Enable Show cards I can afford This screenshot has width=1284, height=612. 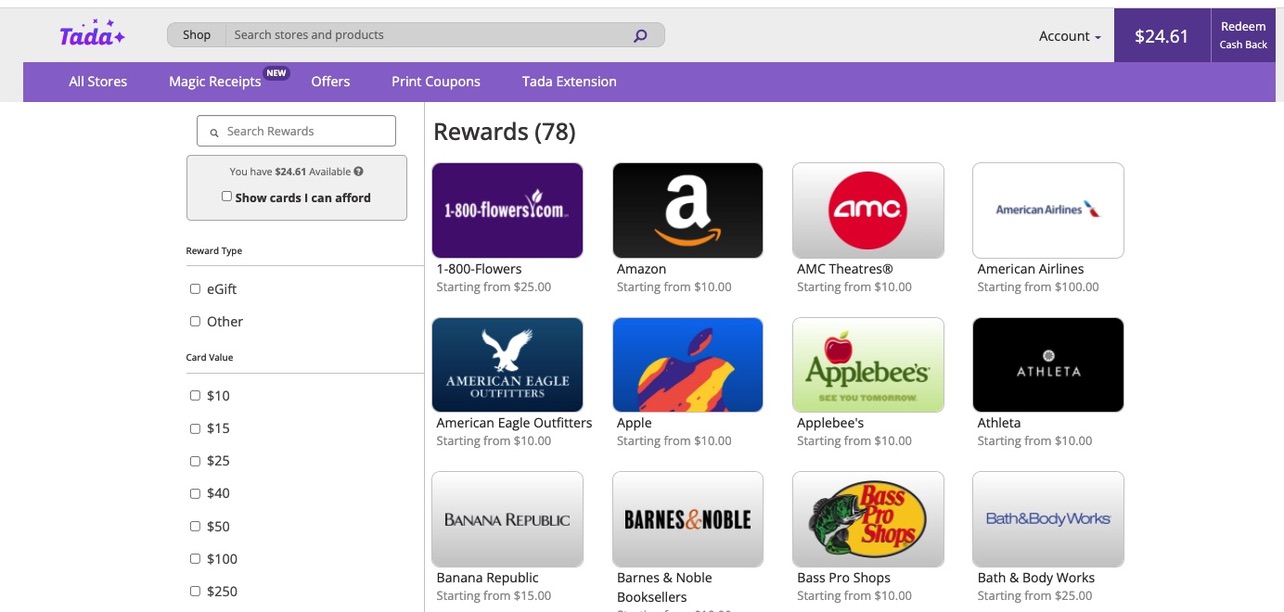pos(227,196)
